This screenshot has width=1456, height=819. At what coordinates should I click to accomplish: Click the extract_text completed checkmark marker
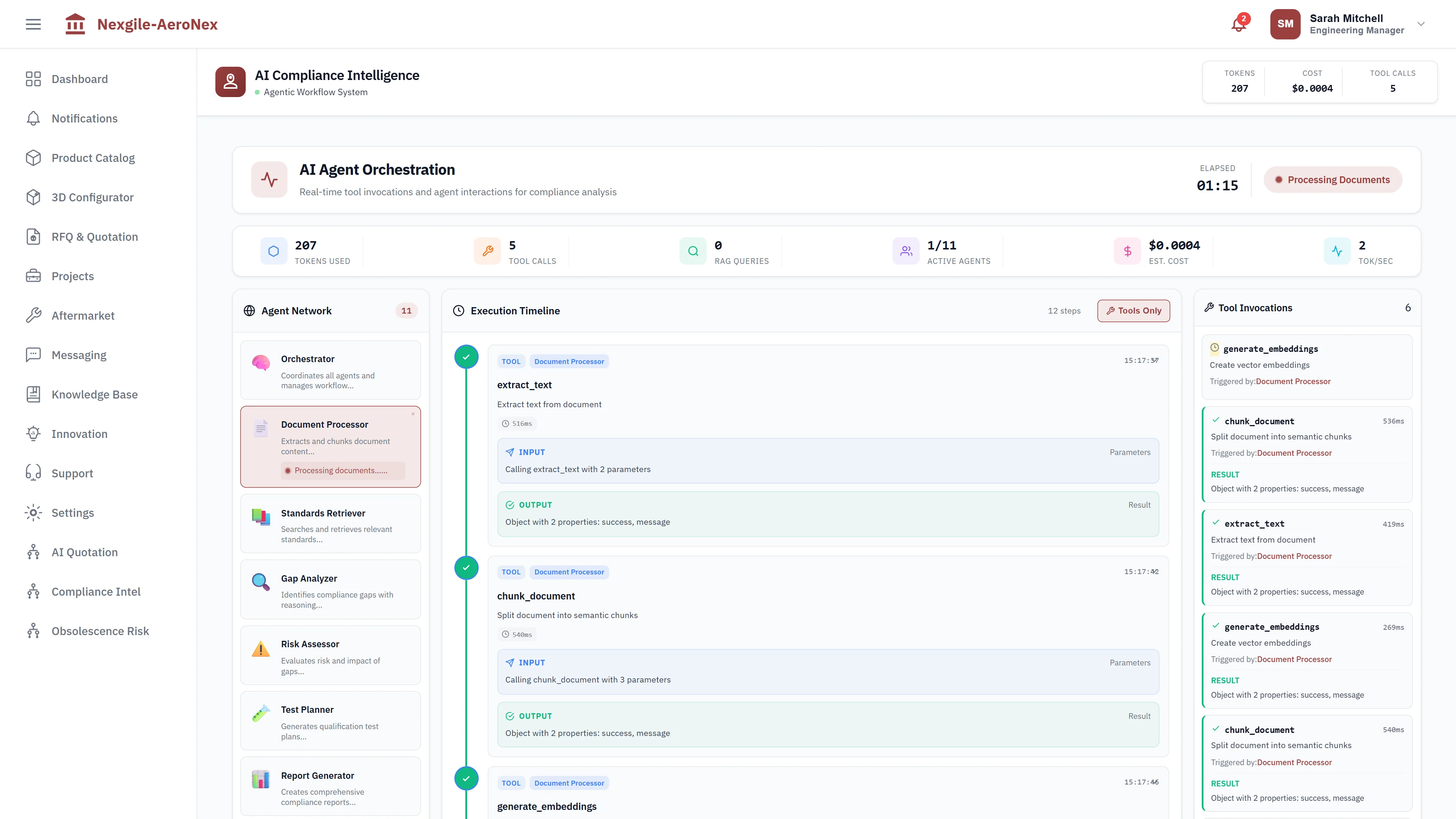tap(466, 357)
